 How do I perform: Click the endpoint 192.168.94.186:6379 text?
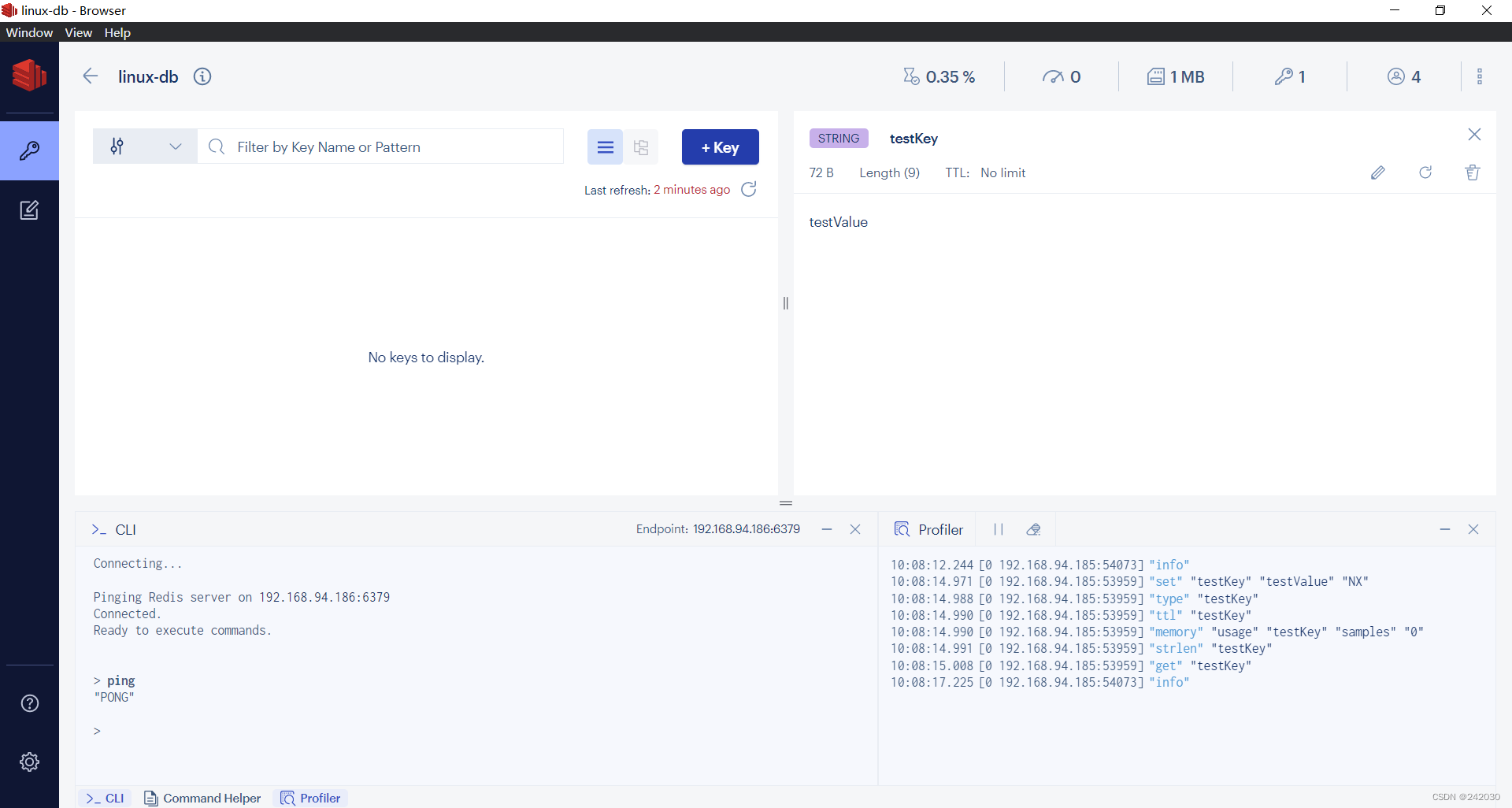pos(746,529)
